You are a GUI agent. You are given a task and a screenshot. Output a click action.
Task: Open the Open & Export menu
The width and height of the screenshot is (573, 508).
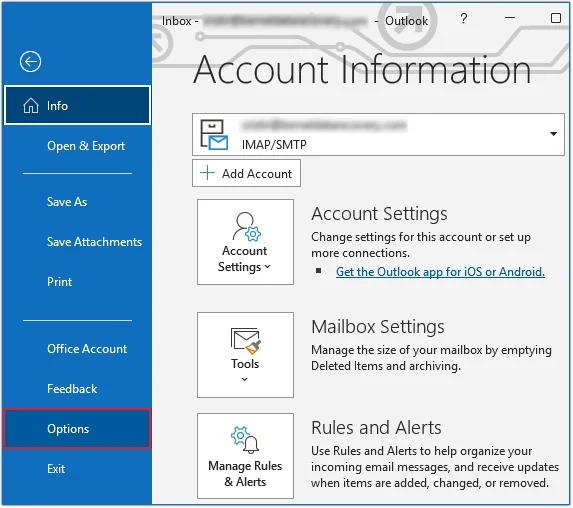pyautogui.click(x=86, y=146)
